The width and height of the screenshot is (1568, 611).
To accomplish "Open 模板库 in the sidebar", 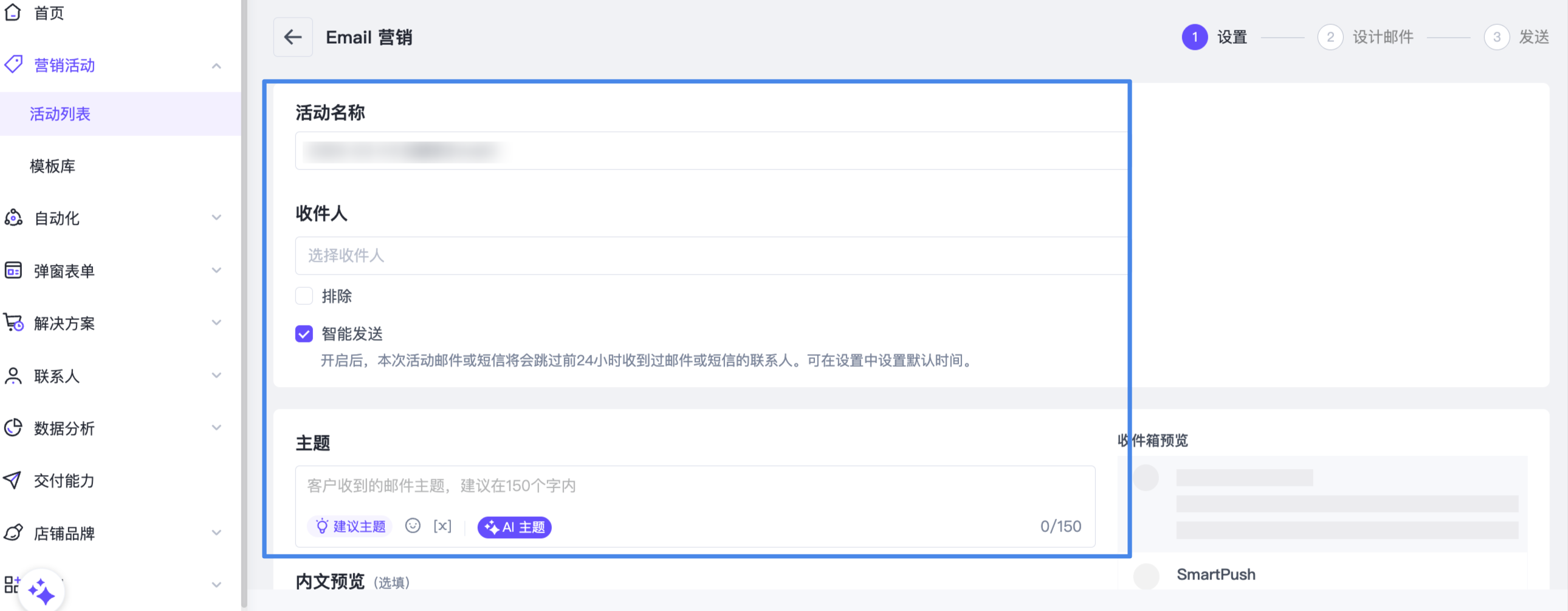I will tap(52, 166).
